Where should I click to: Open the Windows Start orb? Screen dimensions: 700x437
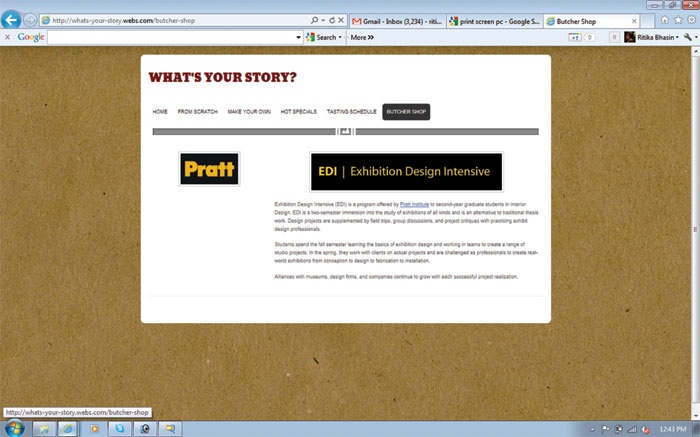(13, 428)
